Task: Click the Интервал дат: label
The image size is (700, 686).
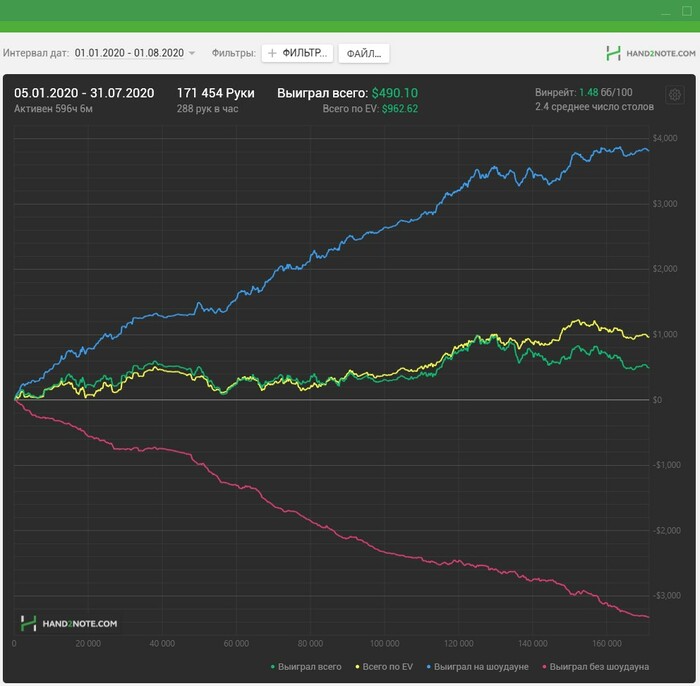Action: [x=36, y=53]
